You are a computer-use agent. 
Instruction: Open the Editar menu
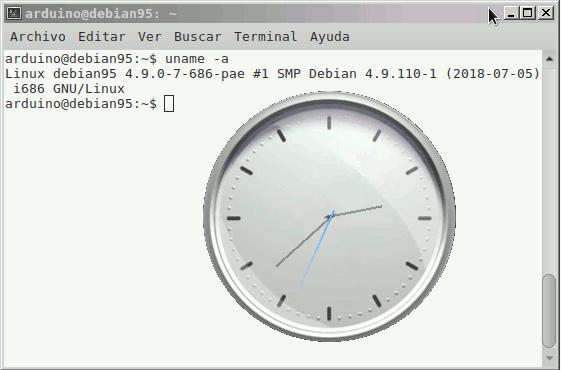click(x=102, y=36)
